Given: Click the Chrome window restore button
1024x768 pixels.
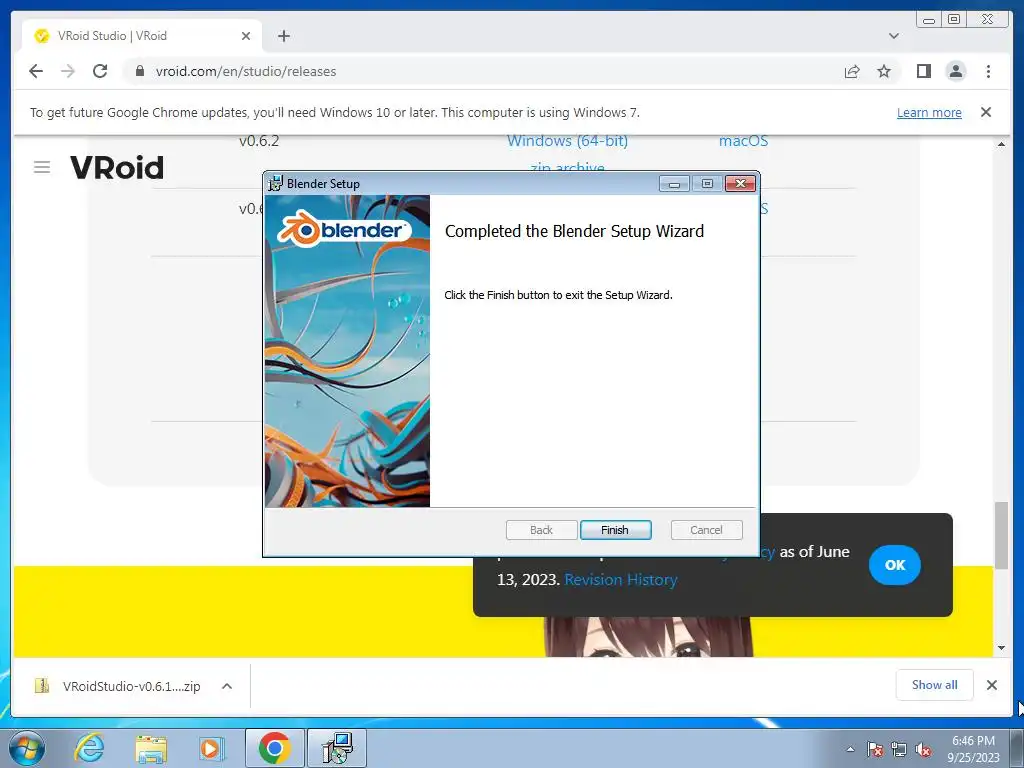Looking at the screenshot, I should (954, 20).
